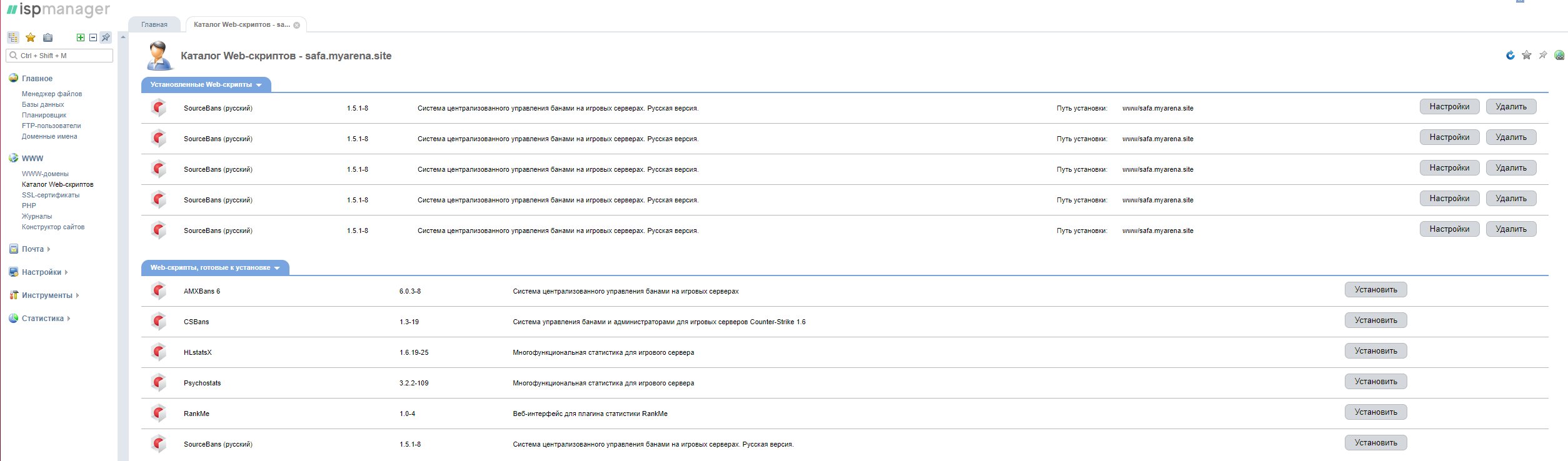The width and height of the screenshot is (1568, 461).
Task: Click the Почта mail icon
Action: [14, 249]
